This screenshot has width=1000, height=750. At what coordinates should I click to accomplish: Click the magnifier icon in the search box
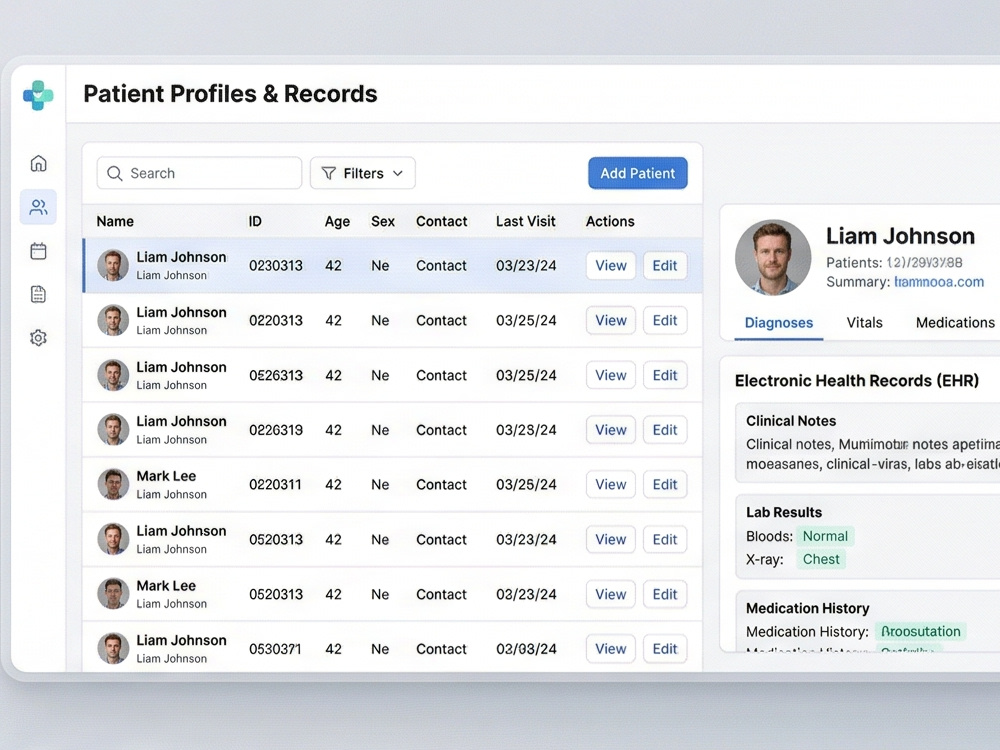coord(115,173)
